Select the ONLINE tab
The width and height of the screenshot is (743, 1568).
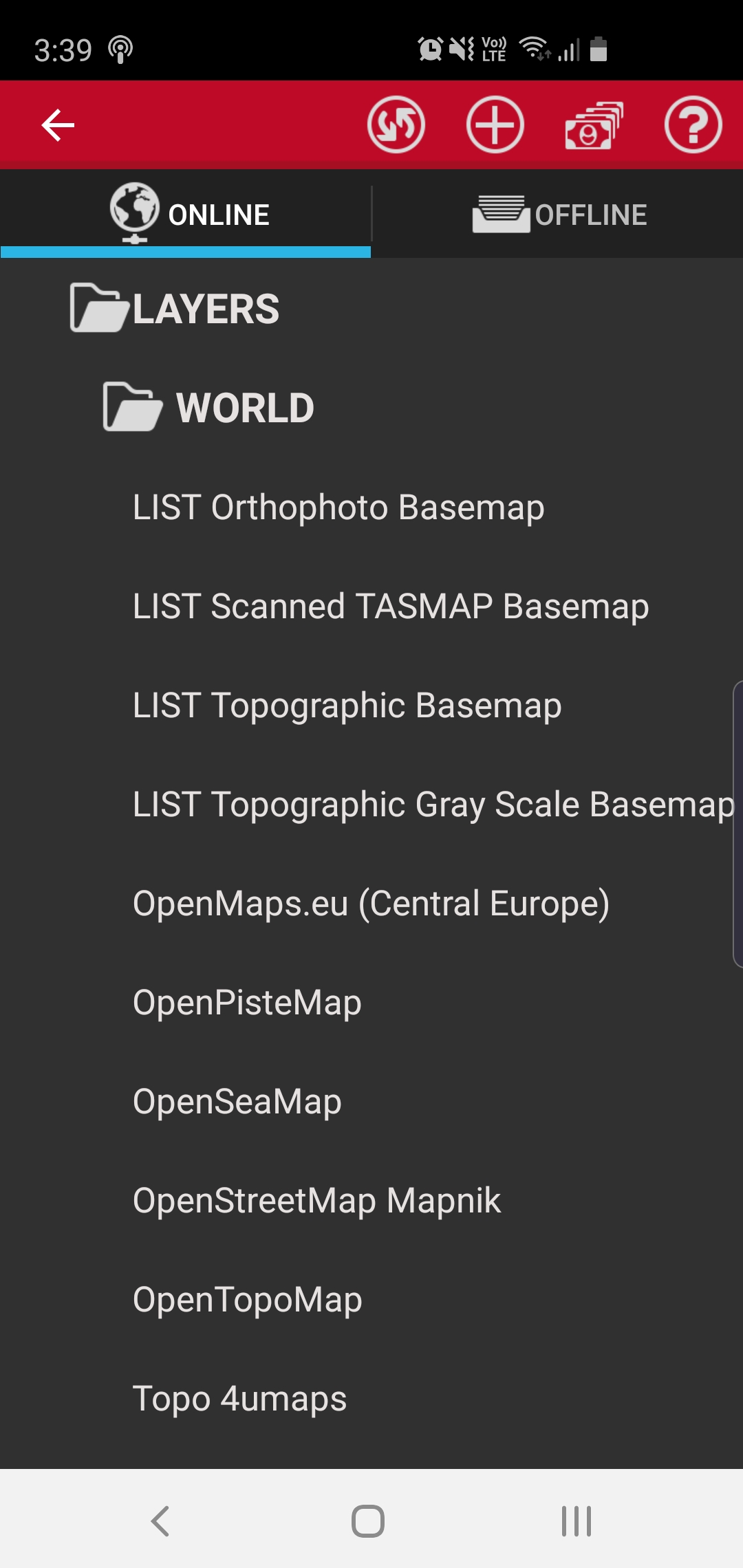tap(186, 214)
